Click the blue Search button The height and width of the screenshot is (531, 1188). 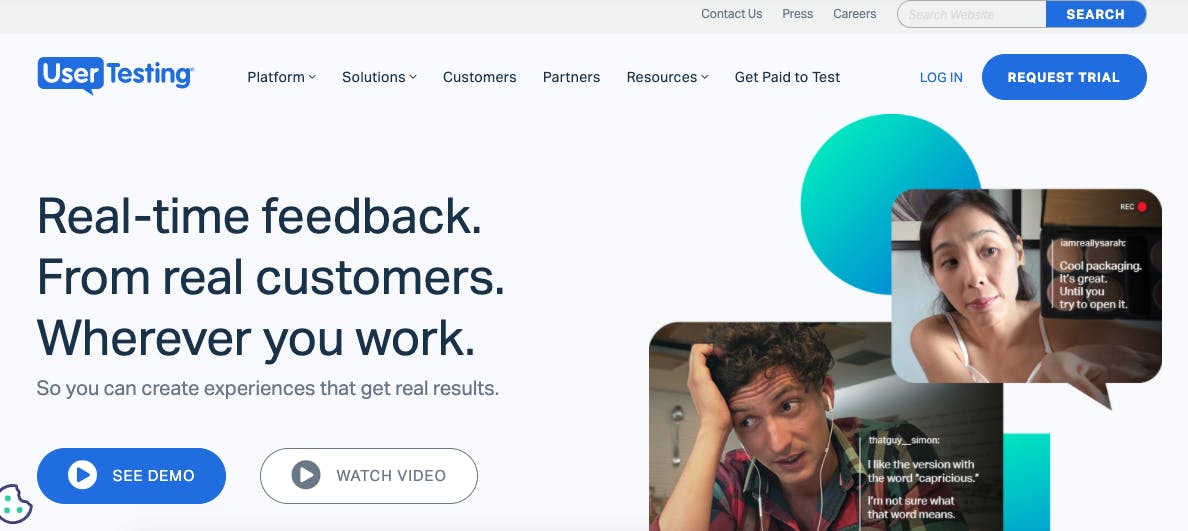coord(1096,14)
